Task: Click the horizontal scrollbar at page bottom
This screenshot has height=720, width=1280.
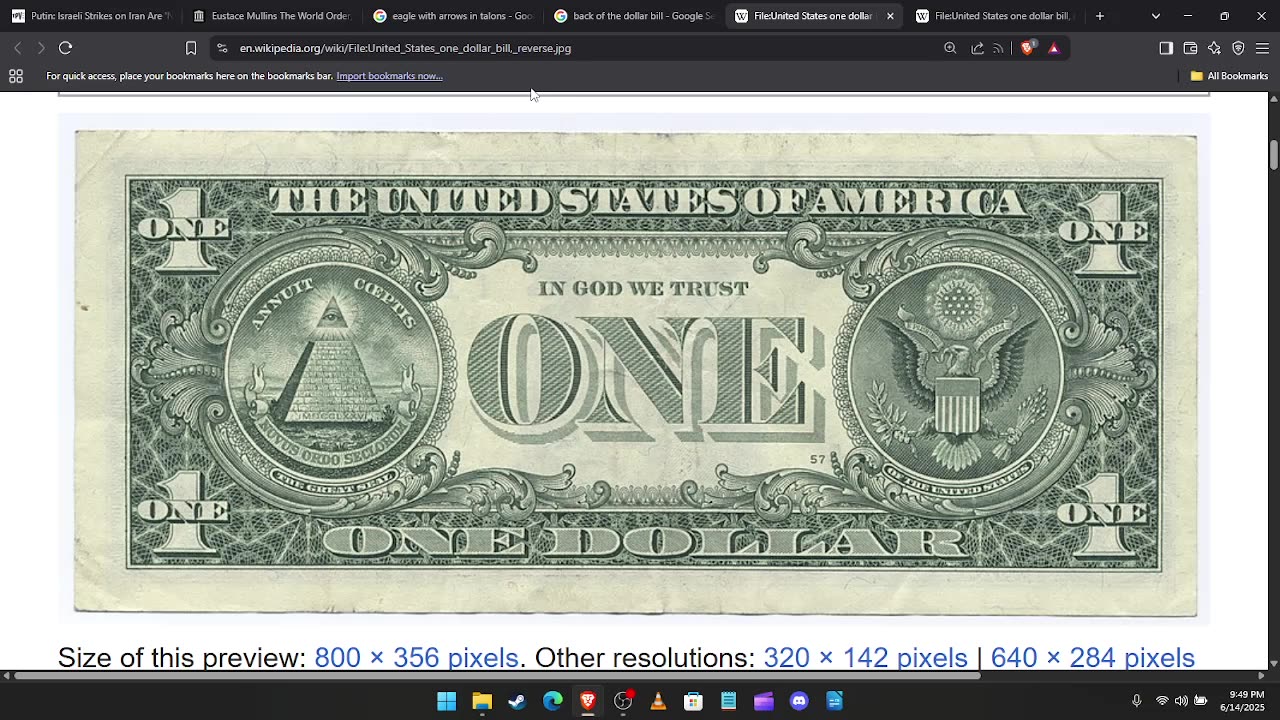Action: [x=497, y=676]
